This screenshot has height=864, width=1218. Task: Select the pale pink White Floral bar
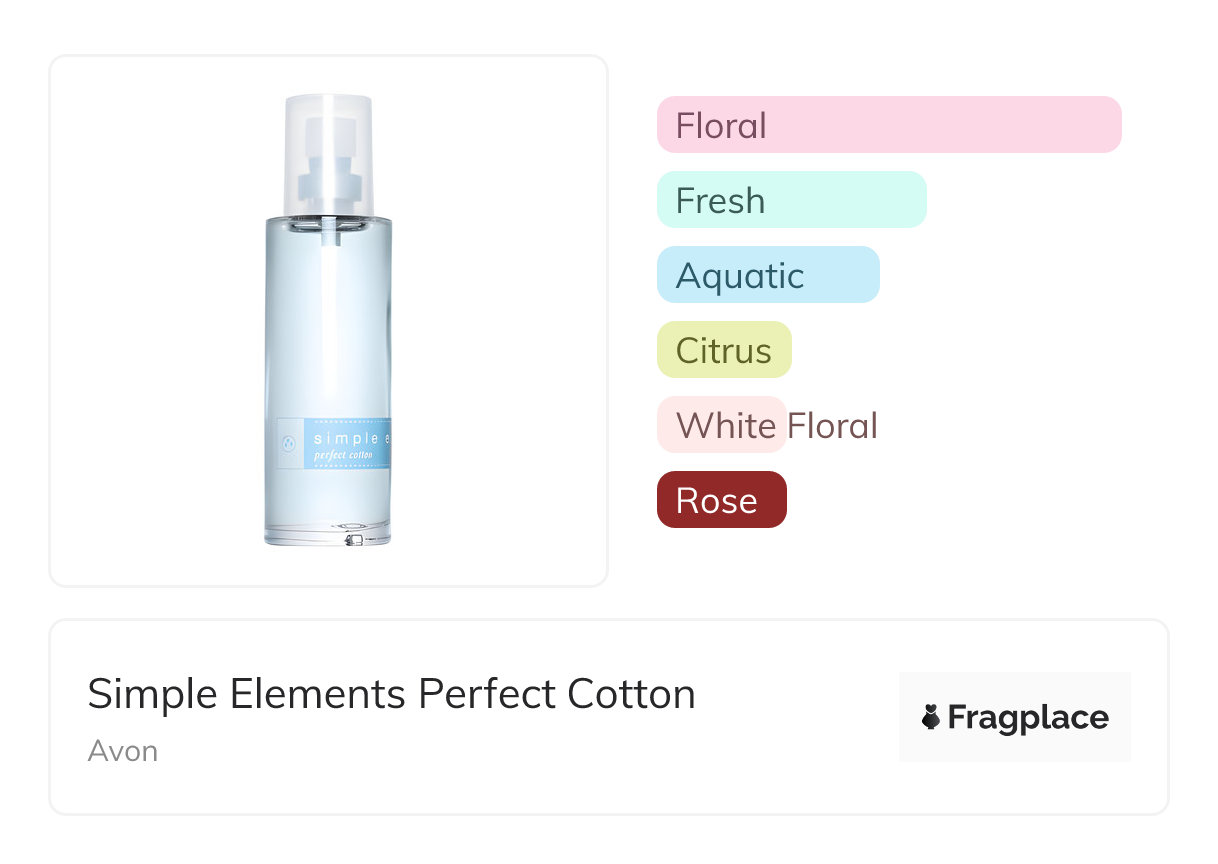point(722,425)
